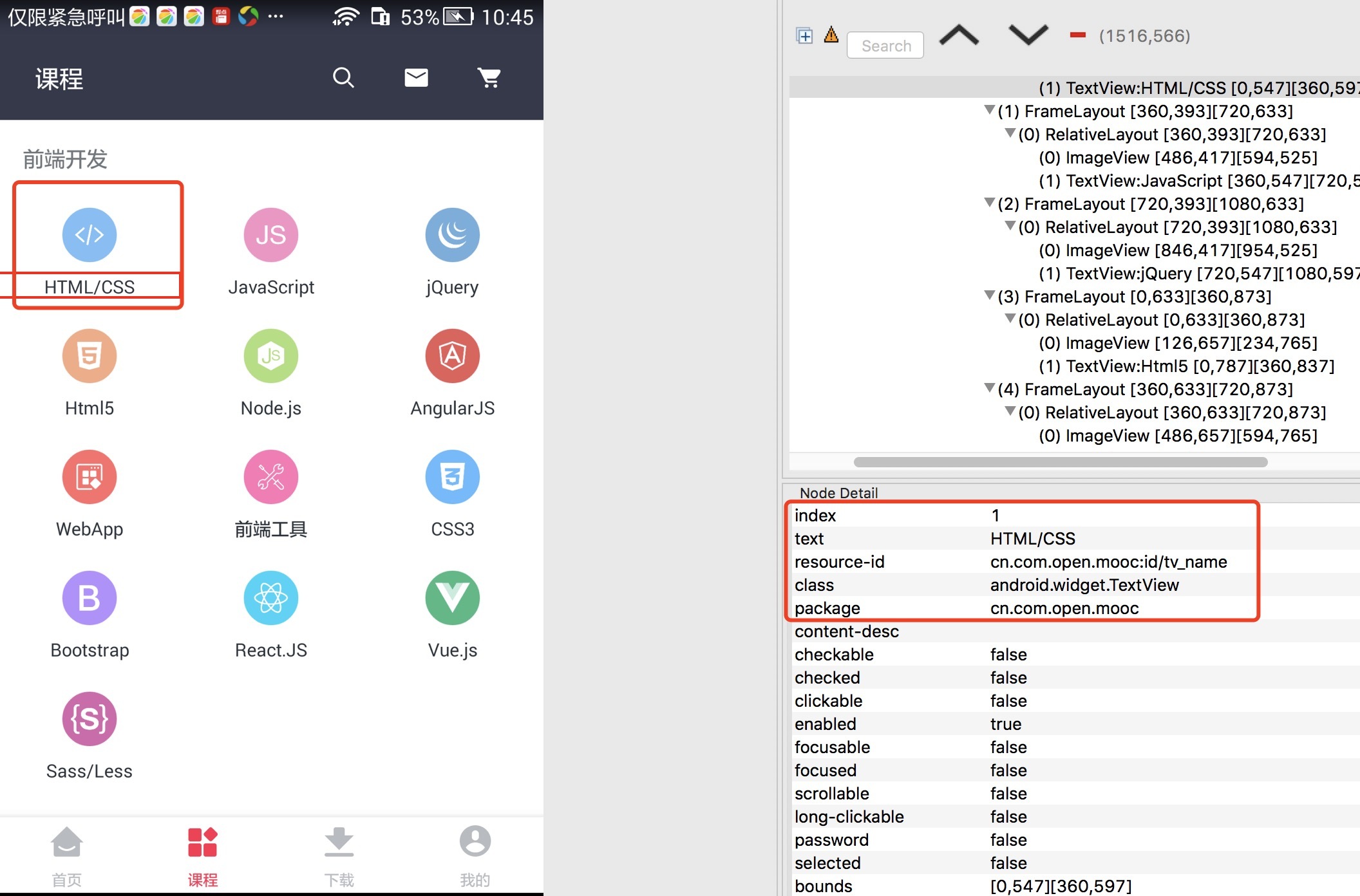Select the JavaScript course icon

pos(271,235)
